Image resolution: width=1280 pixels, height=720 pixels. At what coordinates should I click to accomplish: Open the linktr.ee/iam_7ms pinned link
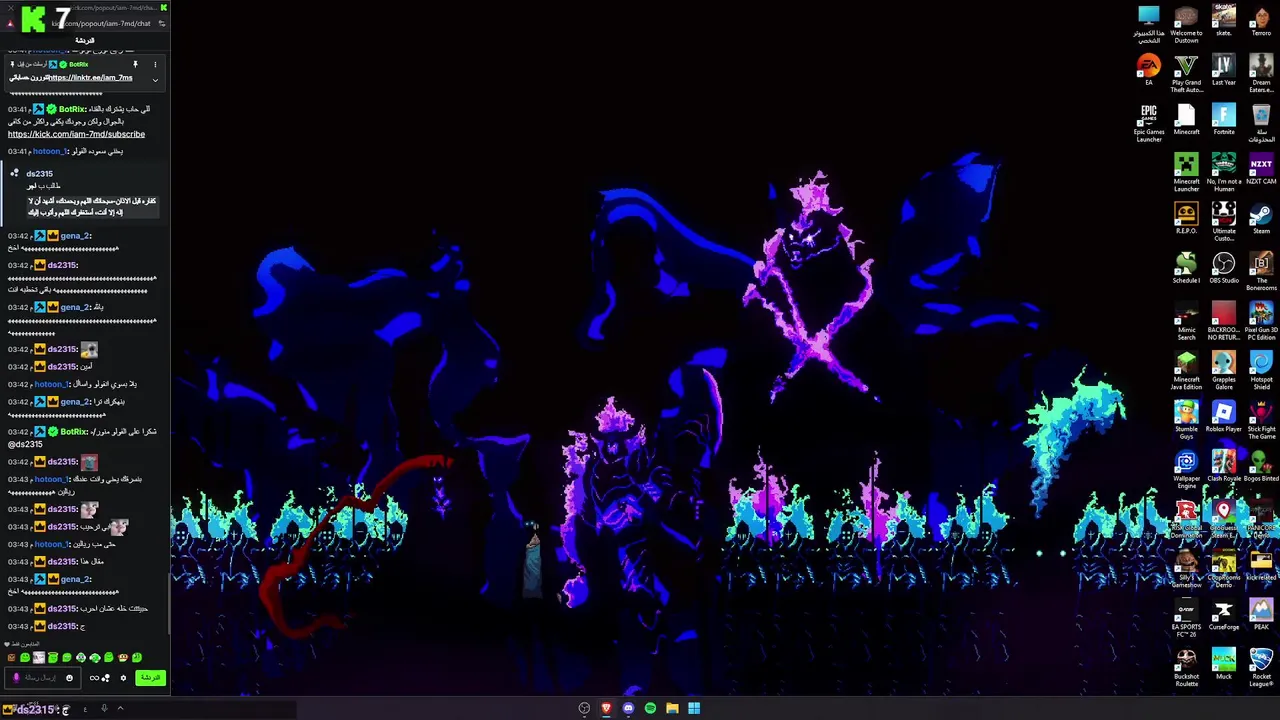90,78
